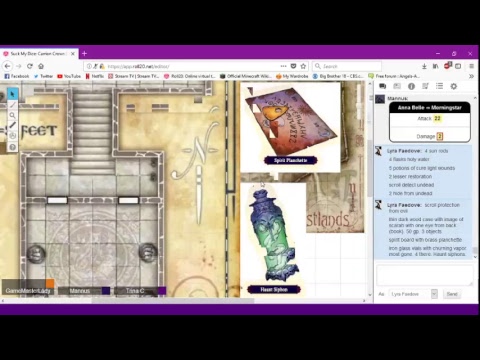Open a new browser tab
480x360 pixels.
[x=84, y=53]
